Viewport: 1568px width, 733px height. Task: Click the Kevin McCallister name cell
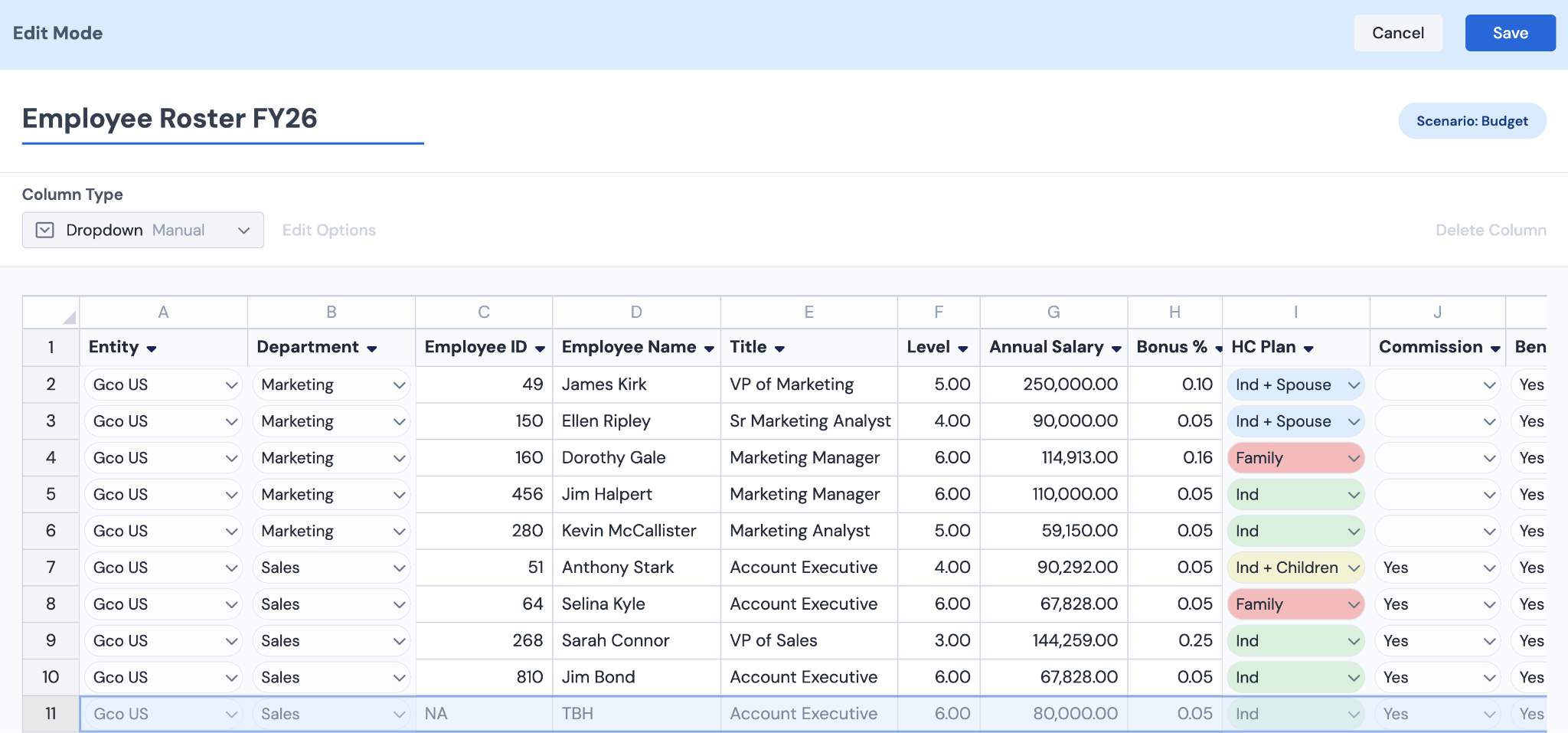coord(636,531)
